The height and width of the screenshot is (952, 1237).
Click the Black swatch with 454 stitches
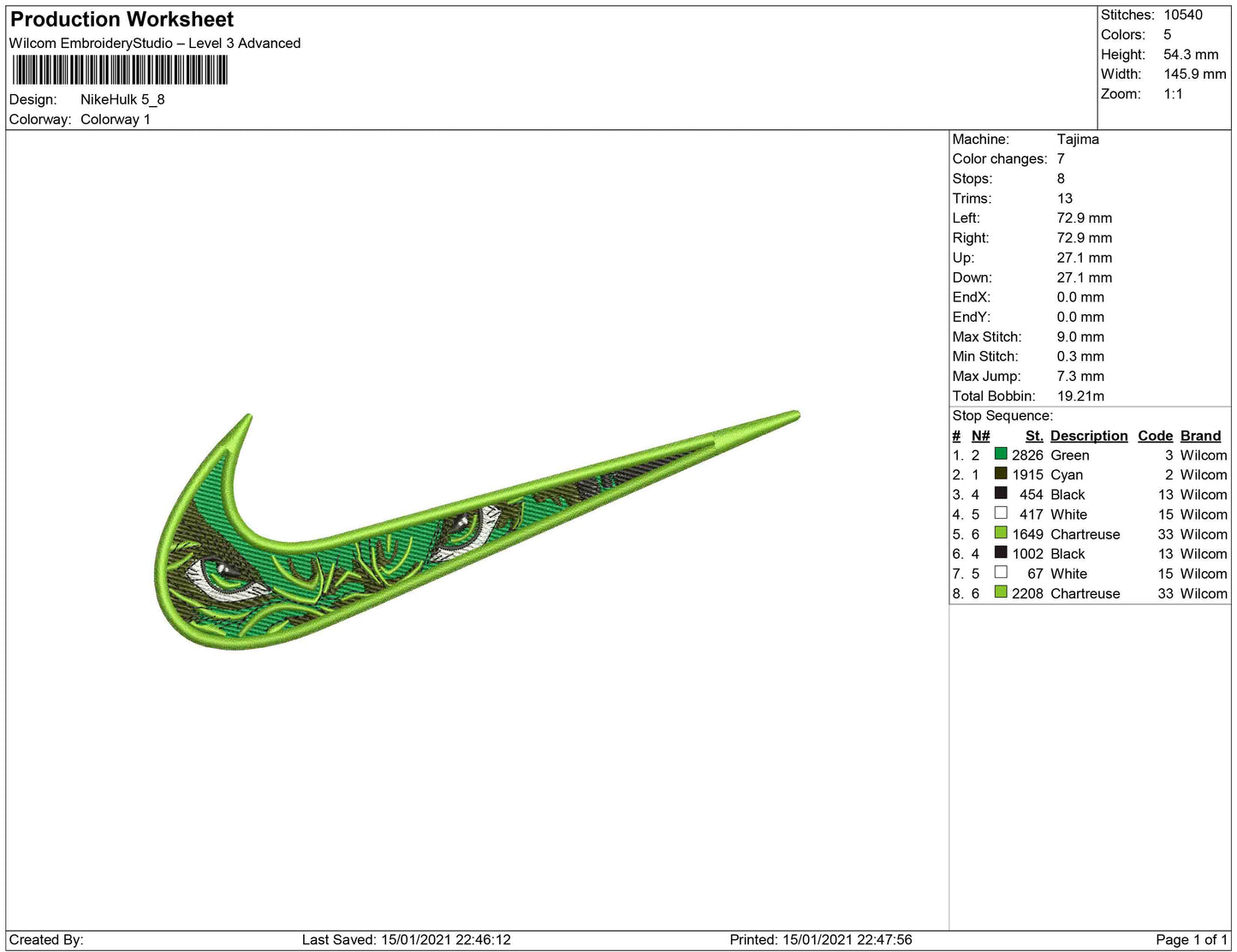pyautogui.click(x=1000, y=493)
